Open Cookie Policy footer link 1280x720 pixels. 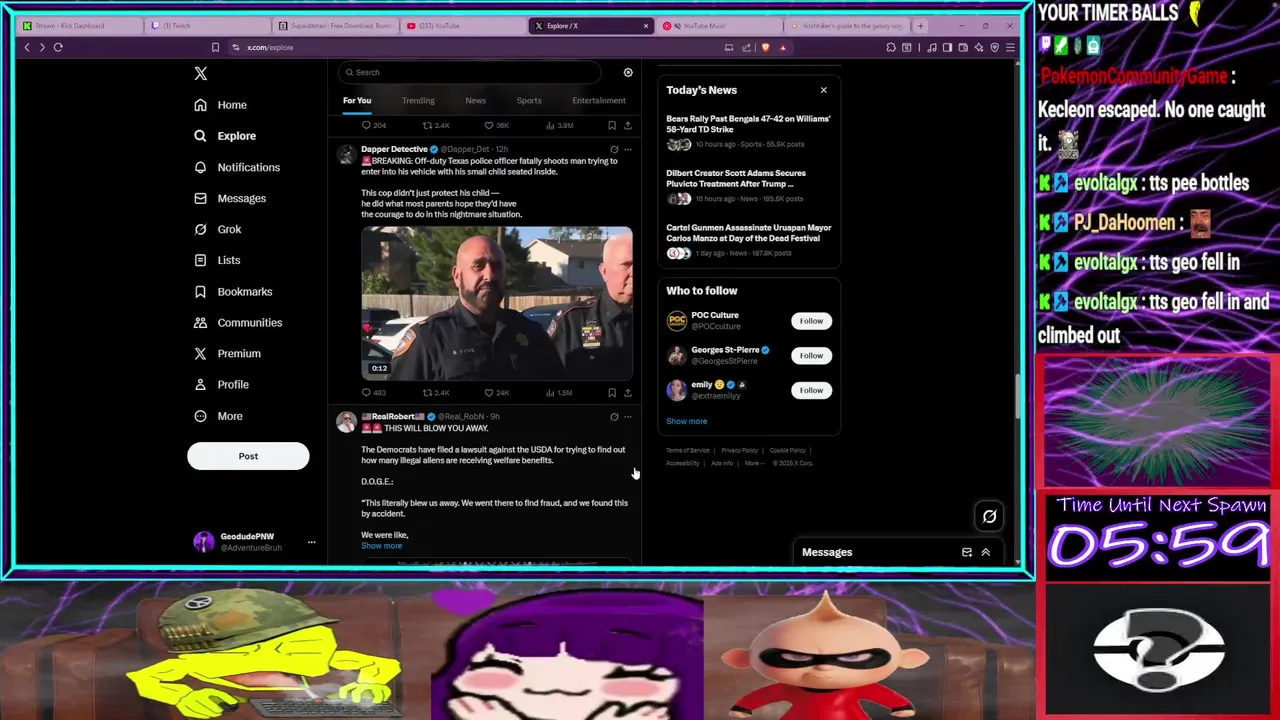tap(788, 450)
